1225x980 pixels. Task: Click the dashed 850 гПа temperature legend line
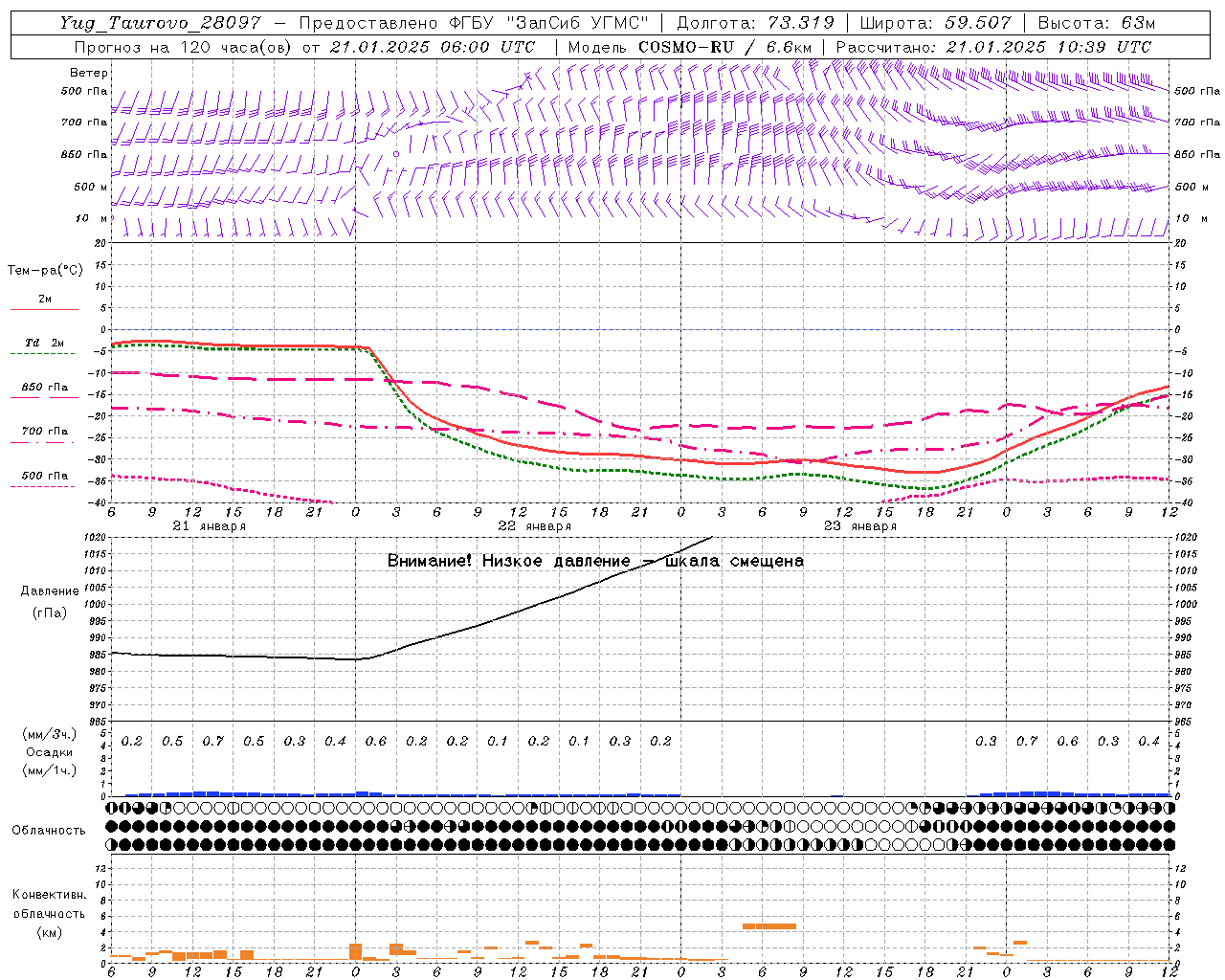point(44,397)
